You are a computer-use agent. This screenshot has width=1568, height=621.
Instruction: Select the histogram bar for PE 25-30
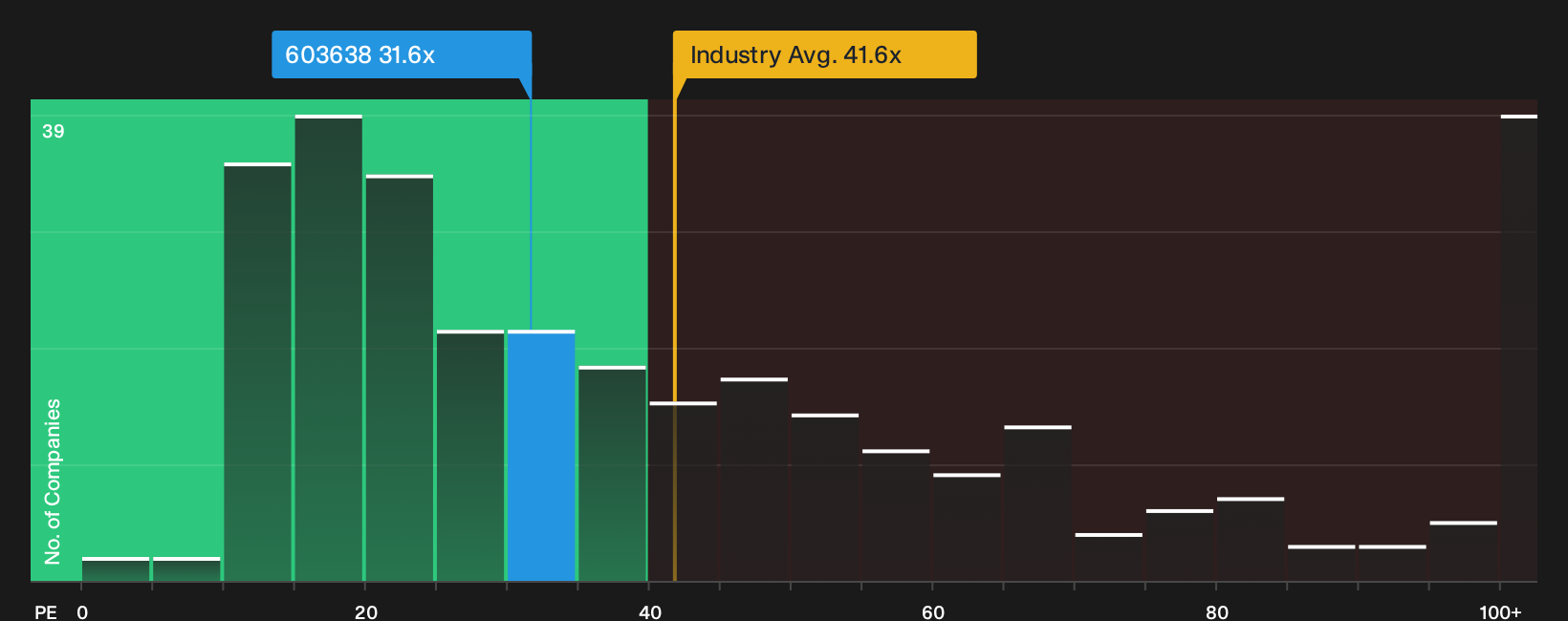(470, 456)
